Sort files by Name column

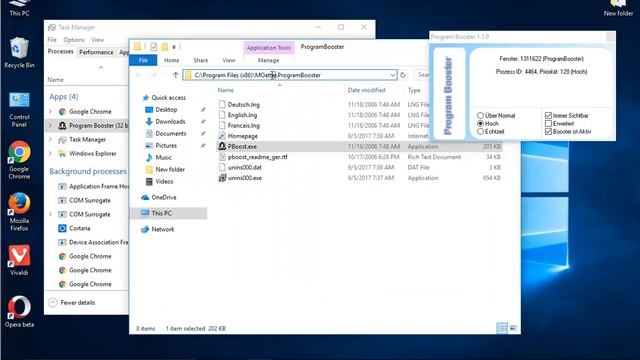[225, 90]
